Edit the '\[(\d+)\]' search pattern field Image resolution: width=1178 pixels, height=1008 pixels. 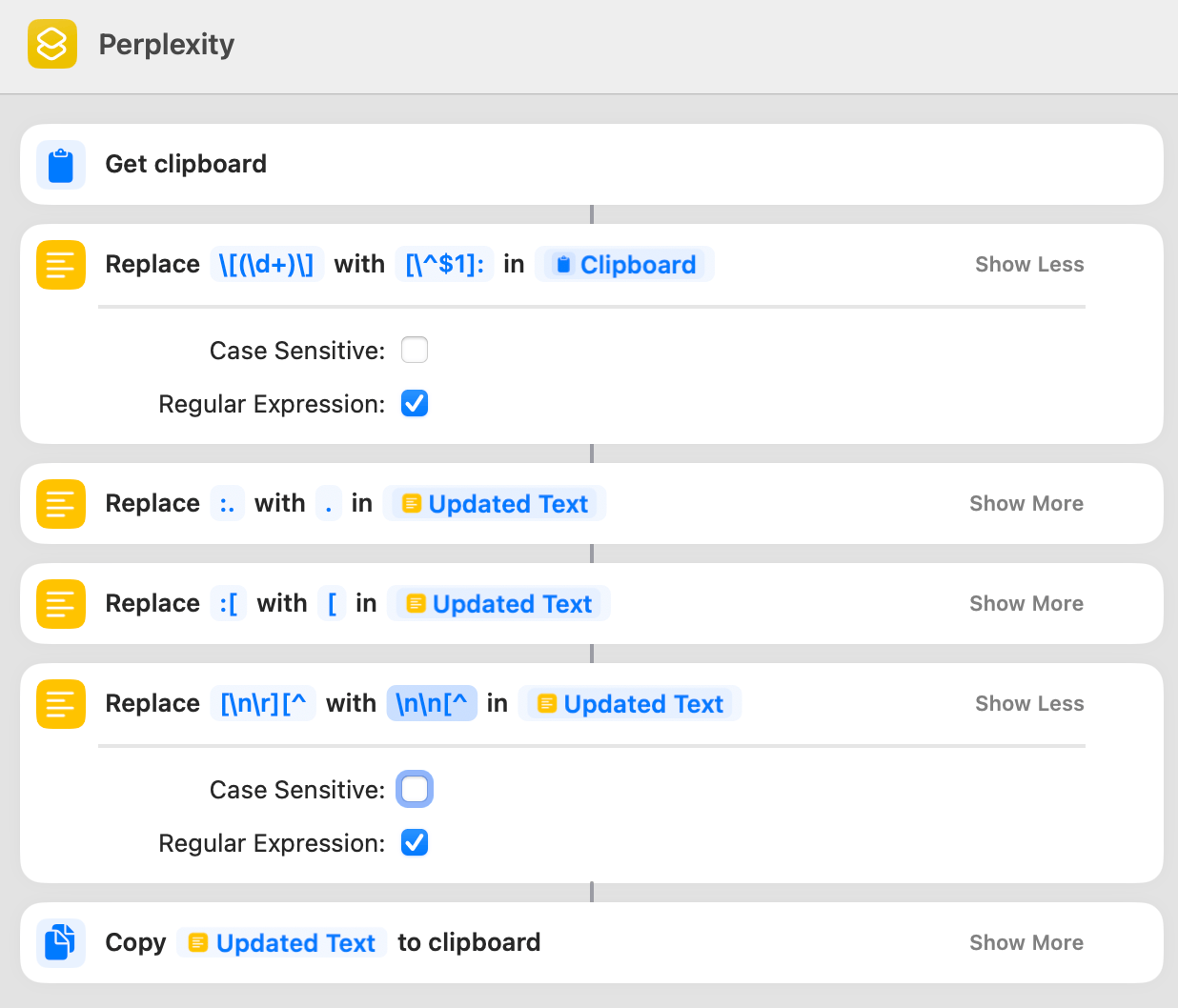[266, 264]
